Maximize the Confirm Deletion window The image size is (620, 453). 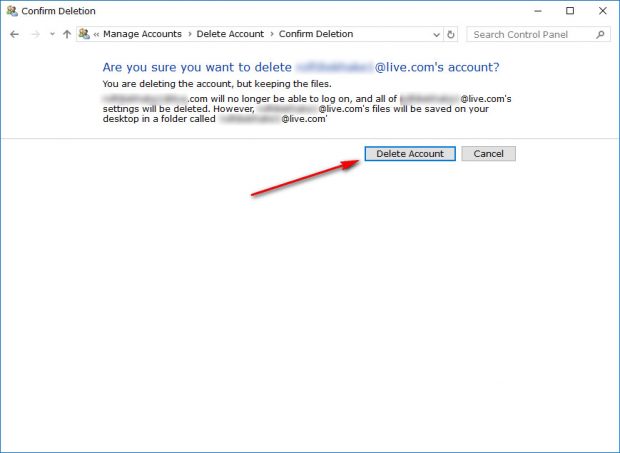[x=570, y=11]
